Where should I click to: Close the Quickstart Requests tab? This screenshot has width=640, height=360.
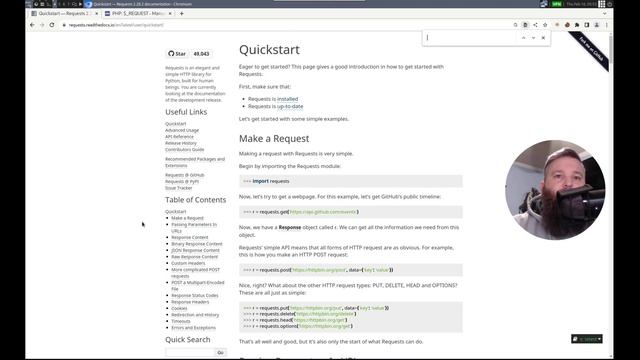point(97,13)
